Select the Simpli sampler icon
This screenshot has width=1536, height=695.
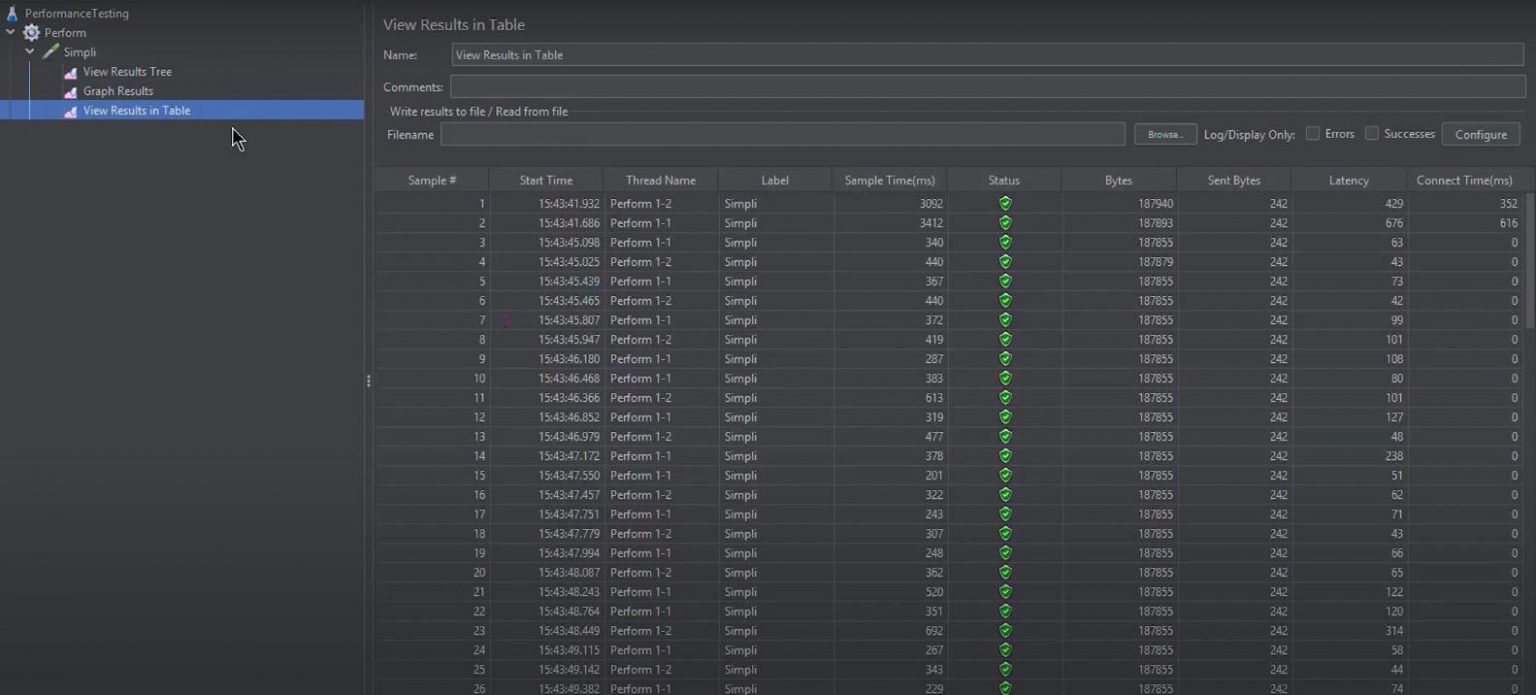(48, 52)
